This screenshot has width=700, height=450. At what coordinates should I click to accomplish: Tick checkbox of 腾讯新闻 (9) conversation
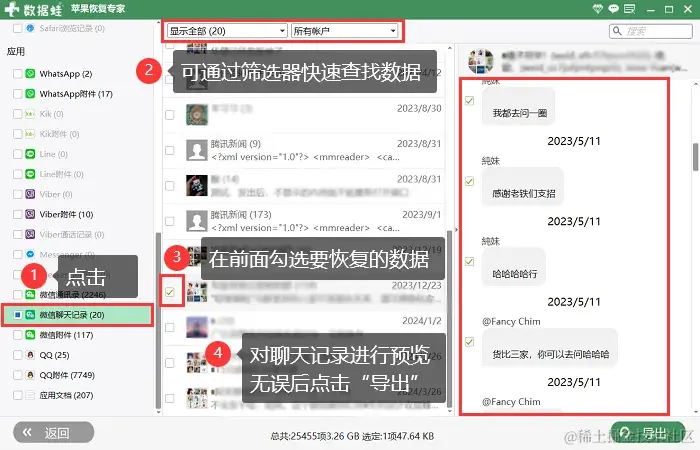click(x=170, y=150)
